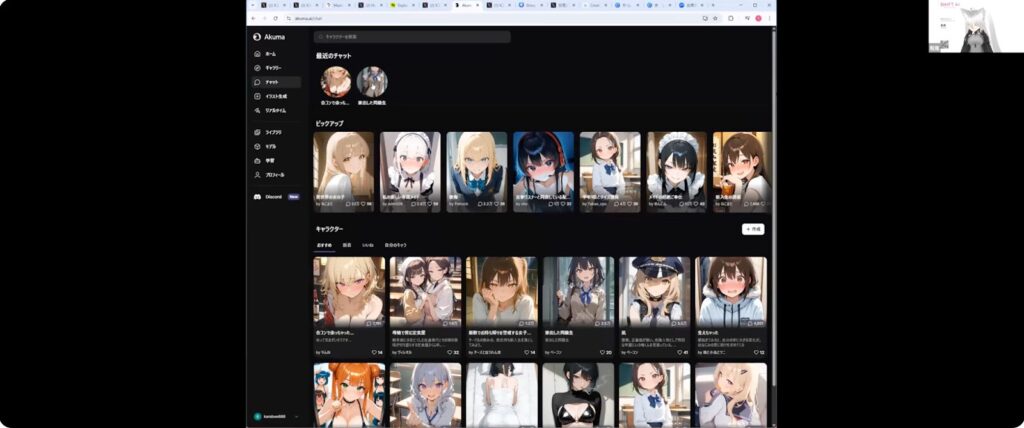Open the Profile person icon in sidebar
Viewport: 1024px width, 428px height.
(257, 174)
